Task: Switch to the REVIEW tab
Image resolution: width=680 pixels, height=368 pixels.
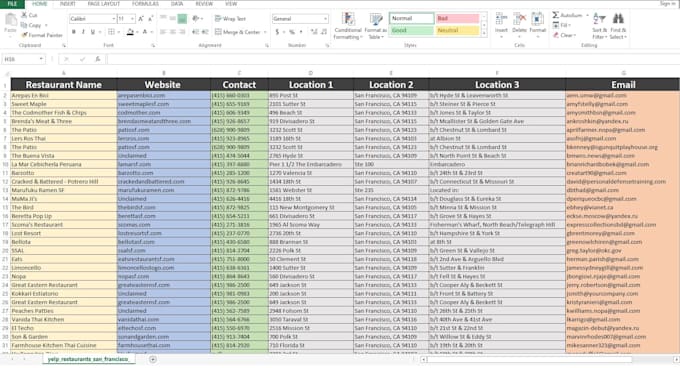Action: click(x=204, y=4)
